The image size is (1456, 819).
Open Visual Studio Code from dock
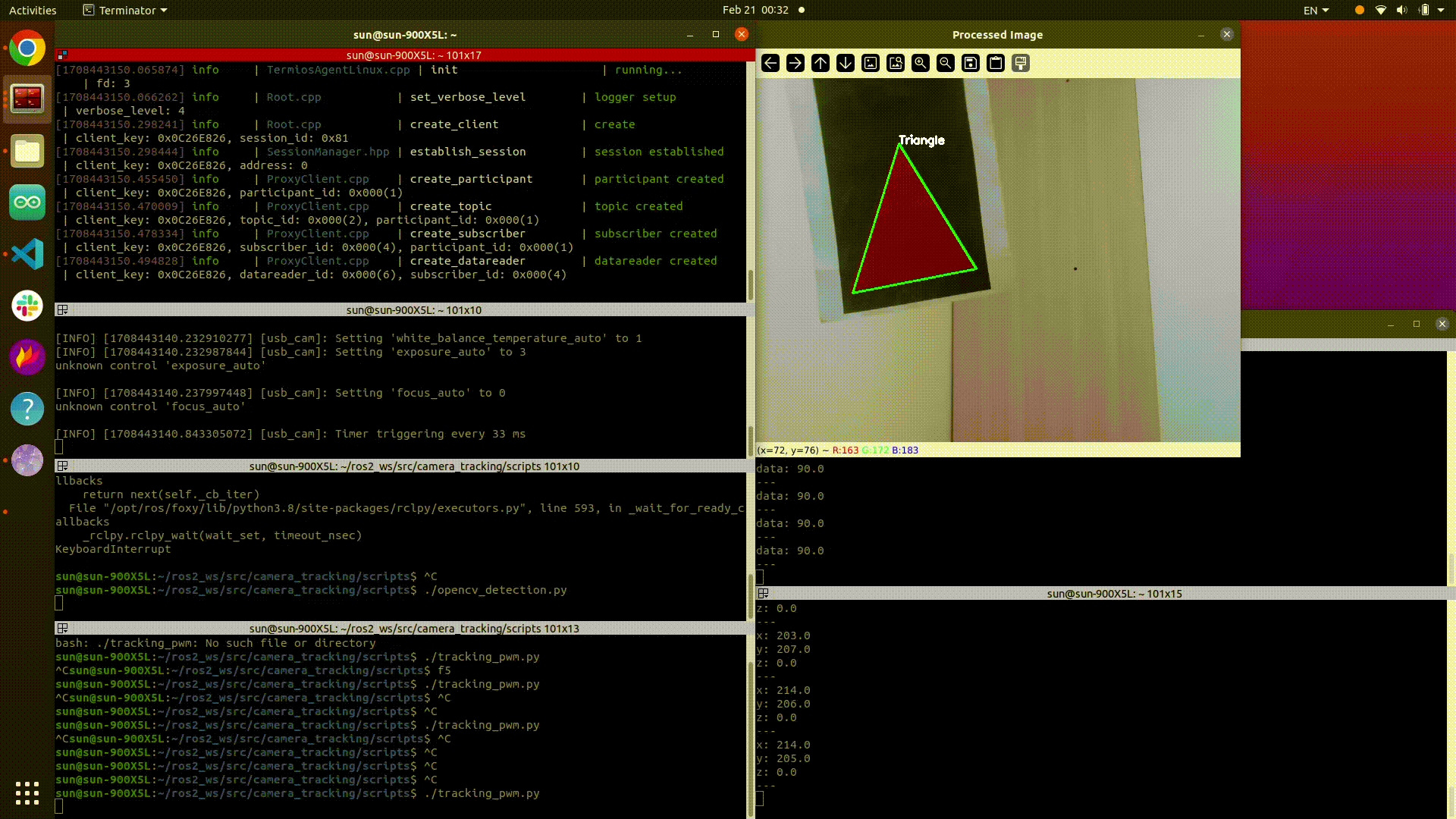point(27,254)
